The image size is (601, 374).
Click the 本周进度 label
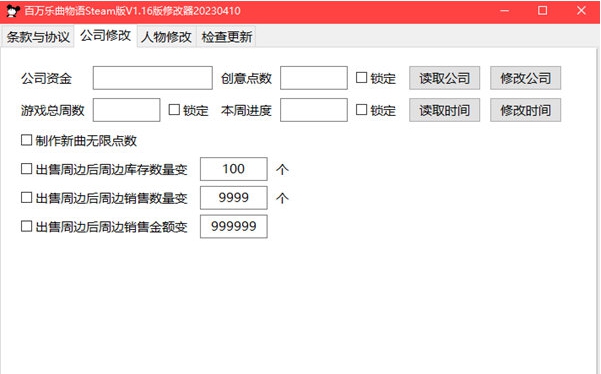tap(246, 111)
